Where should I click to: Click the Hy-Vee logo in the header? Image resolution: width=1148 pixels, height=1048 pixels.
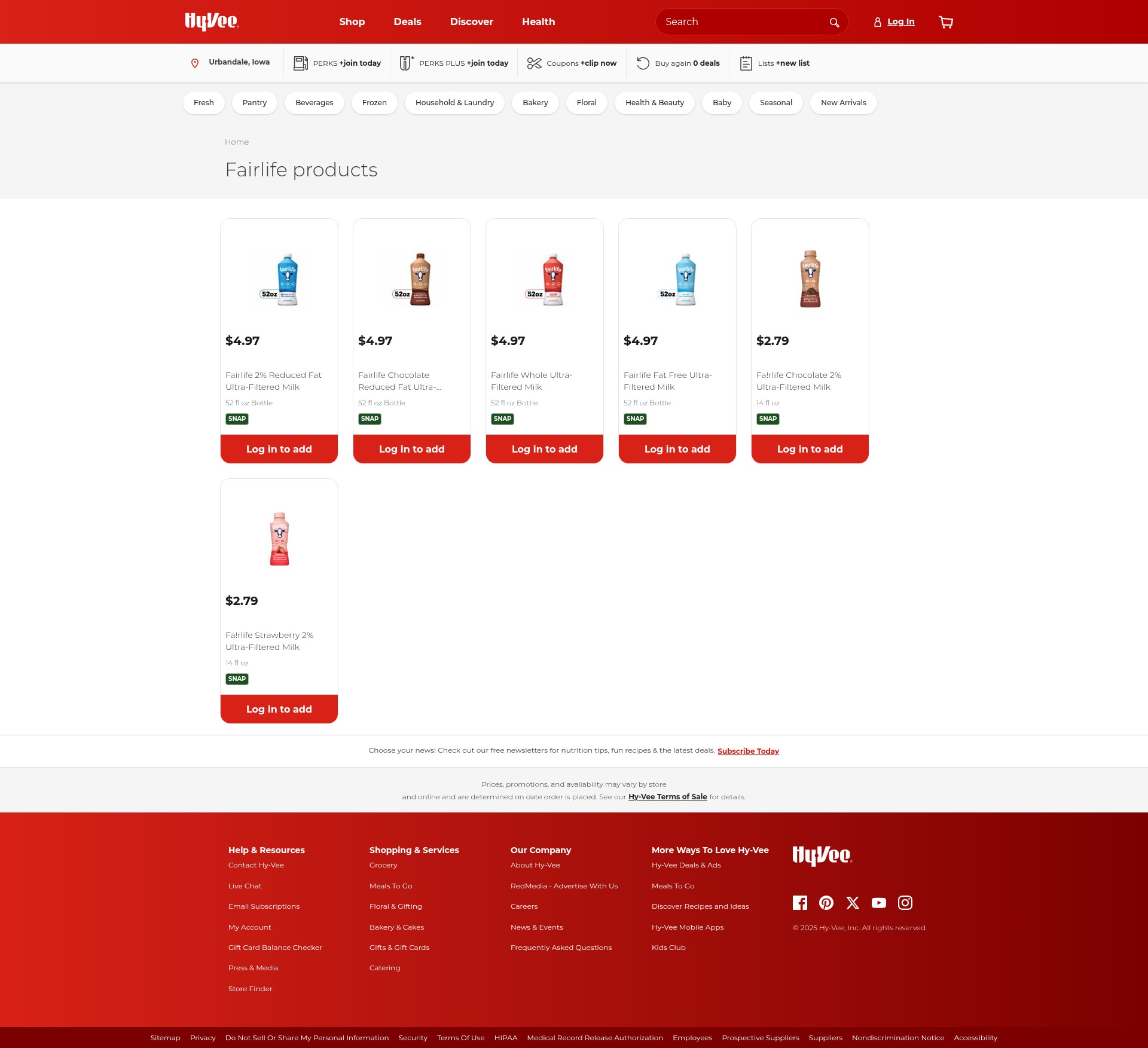coord(212,22)
